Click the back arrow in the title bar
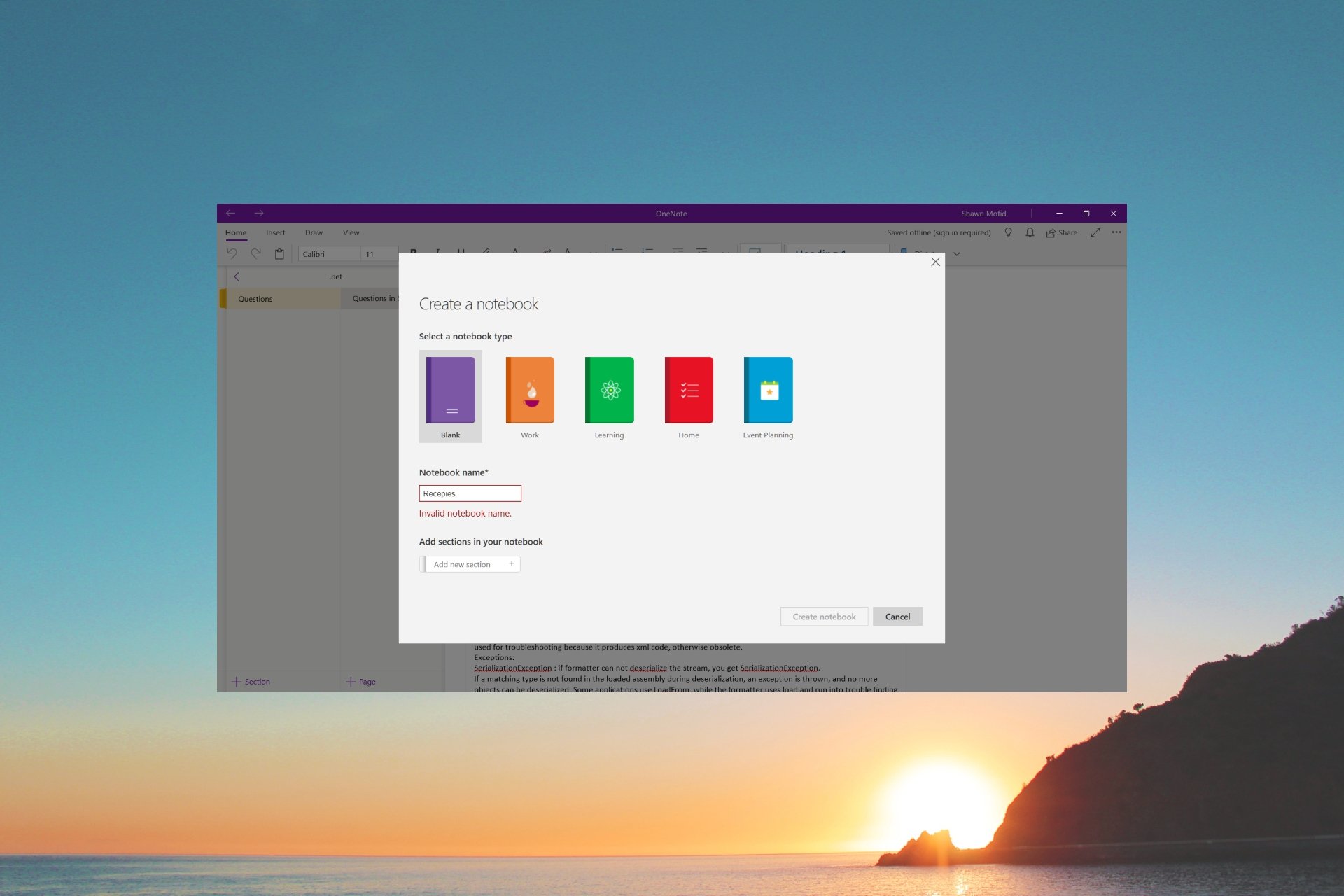 click(230, 213)
